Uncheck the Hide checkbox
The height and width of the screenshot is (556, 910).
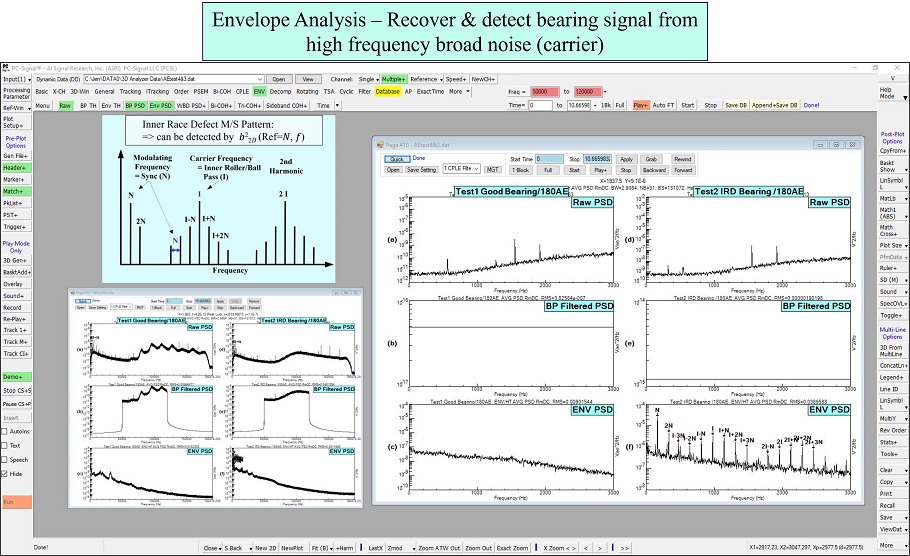pyautogui.click(x=6, y=474)
